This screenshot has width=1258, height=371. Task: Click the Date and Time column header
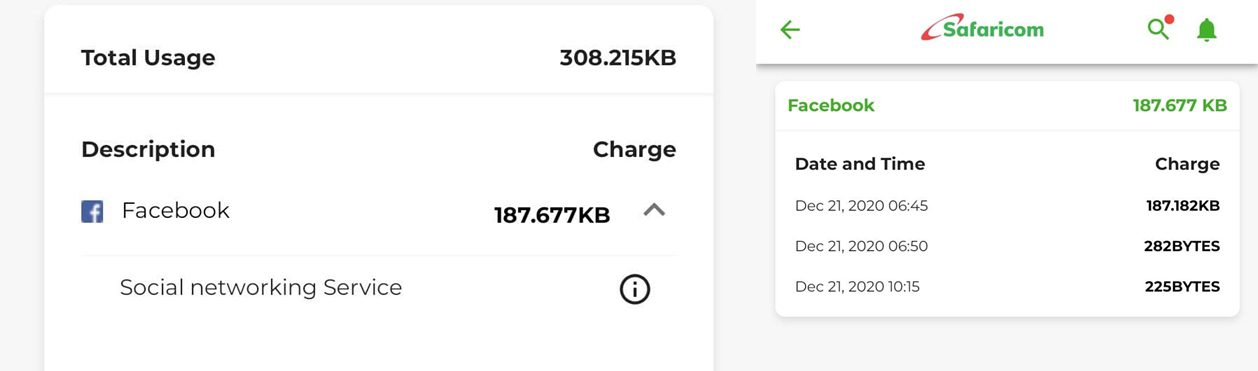[x=860, y=164]
